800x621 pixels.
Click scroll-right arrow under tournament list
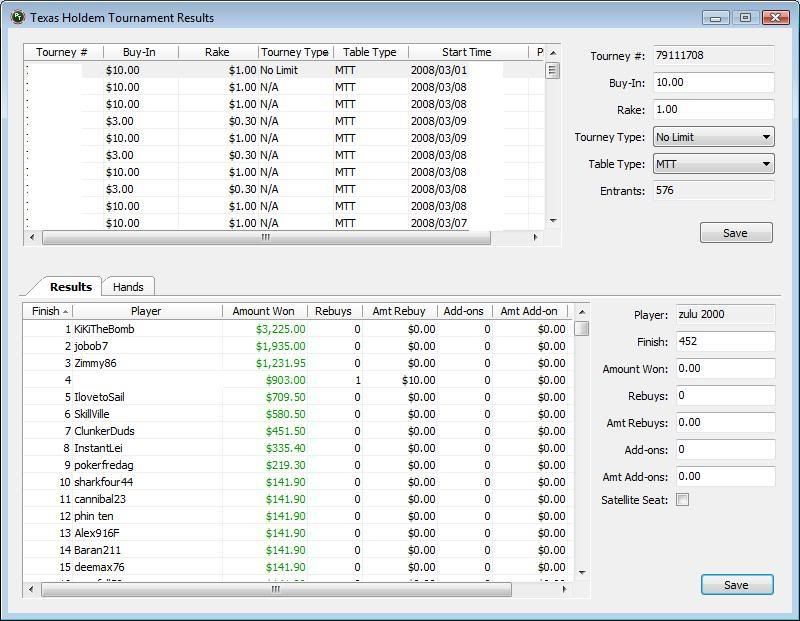(x=535, y=238)
